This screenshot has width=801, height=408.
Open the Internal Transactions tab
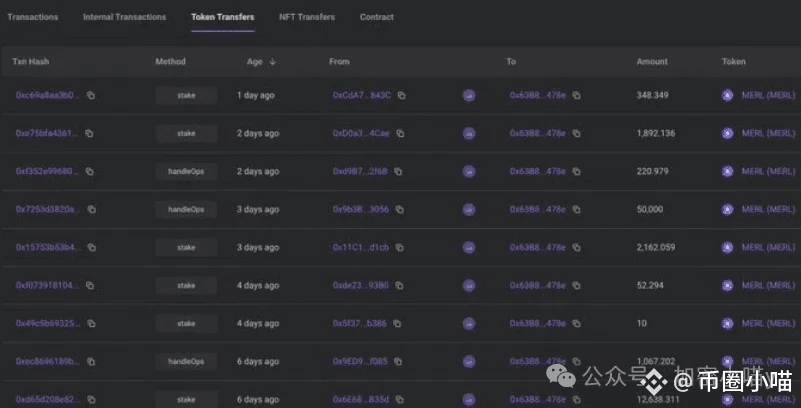pos(125,17)
